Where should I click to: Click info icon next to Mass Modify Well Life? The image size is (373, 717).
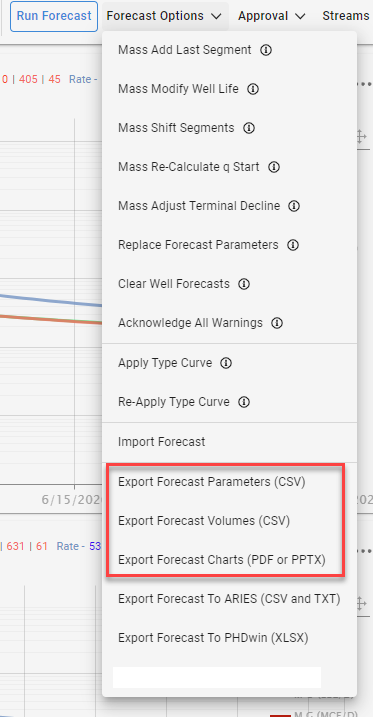coord(253,89)
